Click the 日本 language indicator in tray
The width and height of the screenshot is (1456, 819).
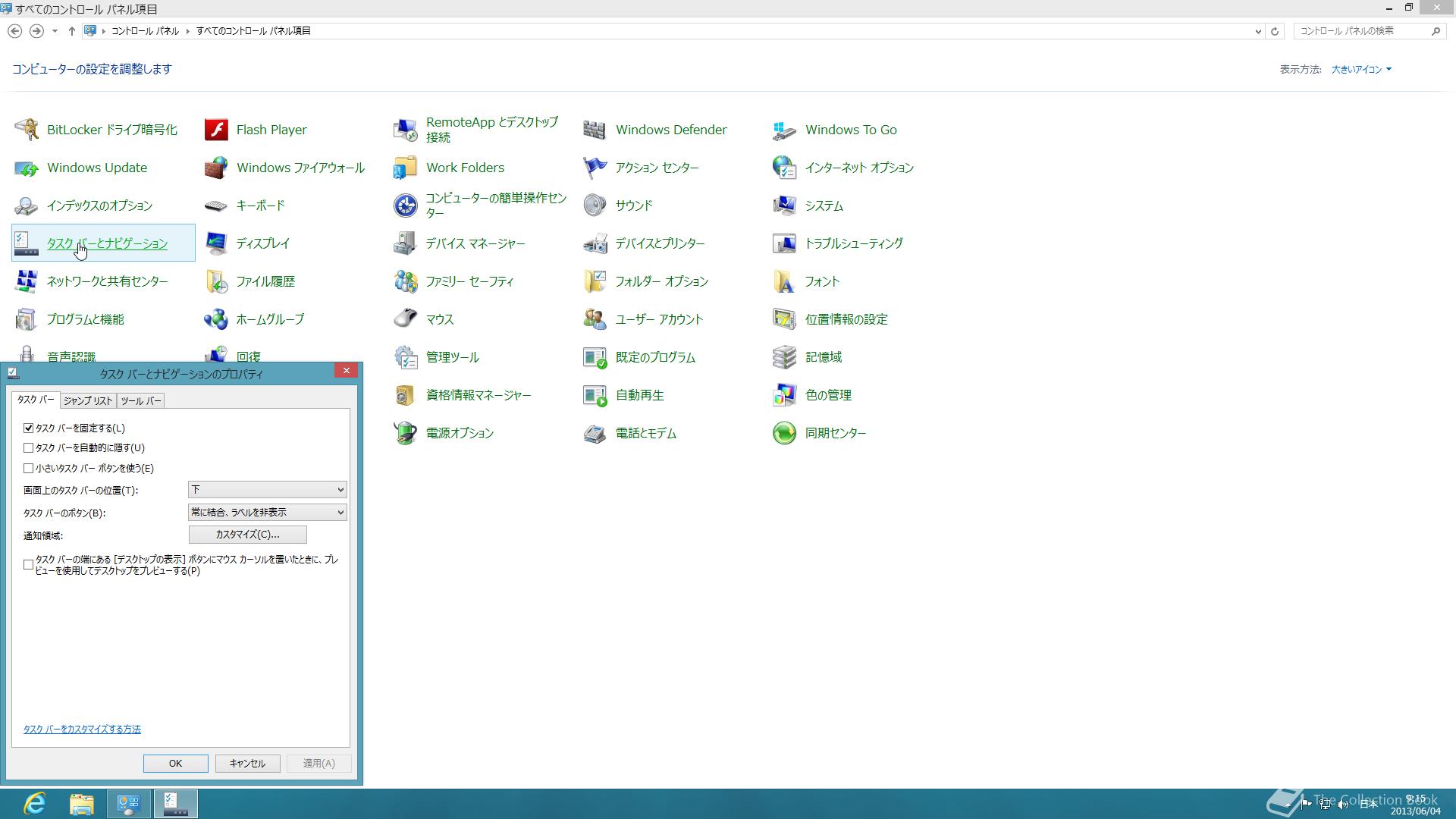1368,805
